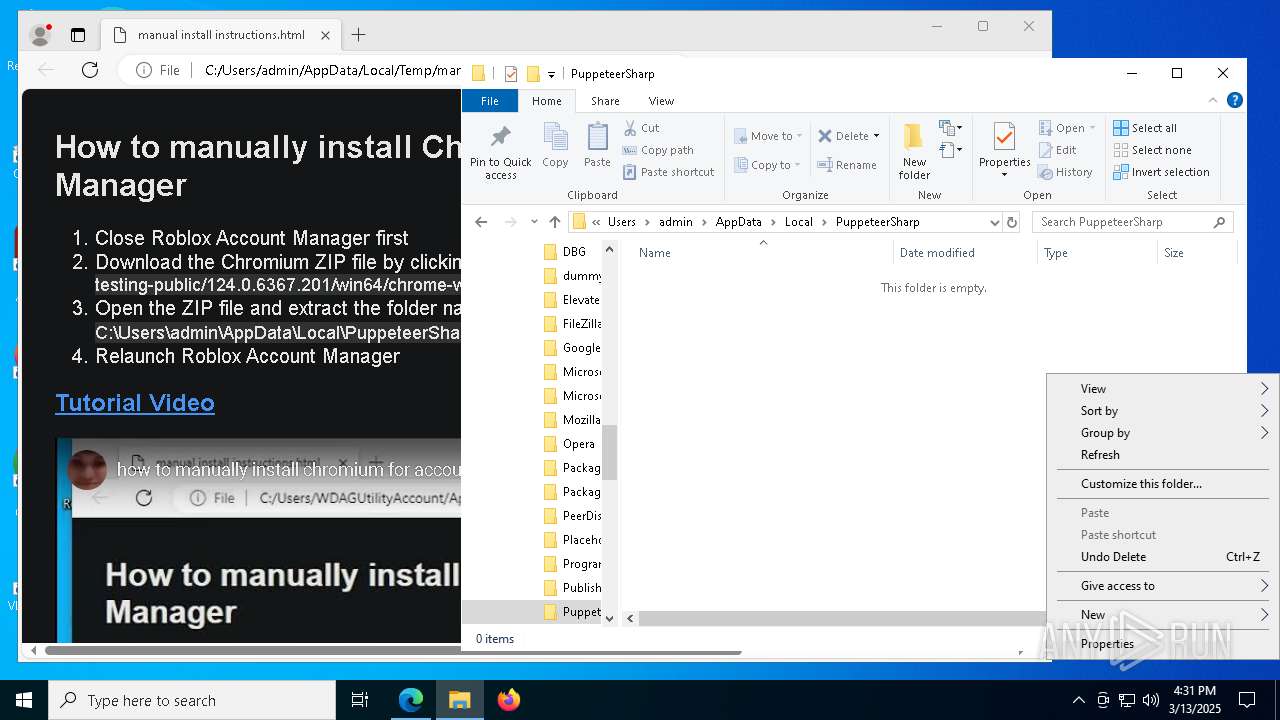1280x720 pixels.
Task: Open Task View from the taskbar
Action: click(360, 700)
